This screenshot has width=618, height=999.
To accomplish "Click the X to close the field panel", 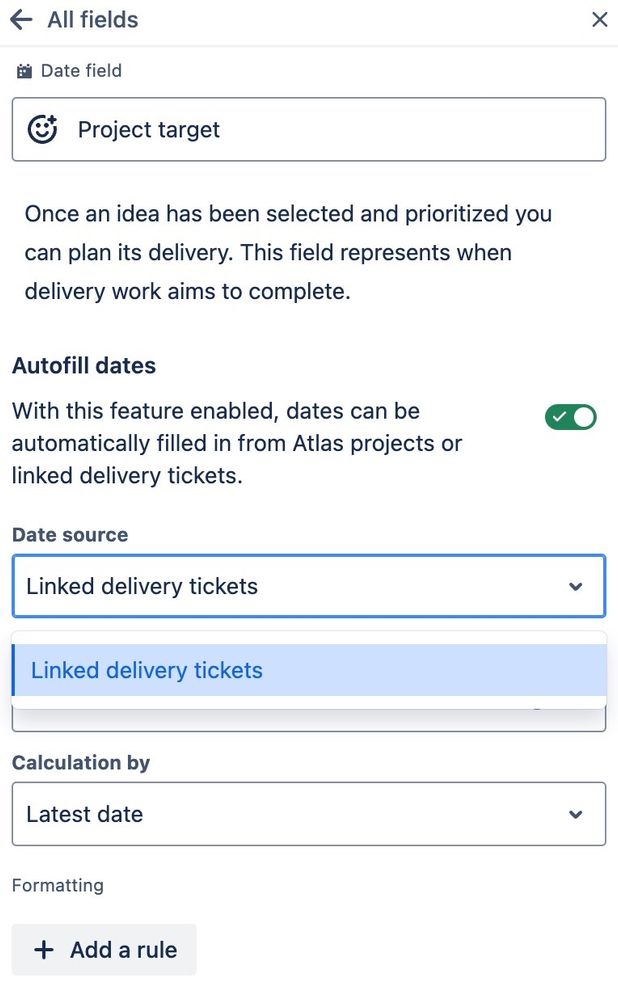I will [x=599, y=19].
